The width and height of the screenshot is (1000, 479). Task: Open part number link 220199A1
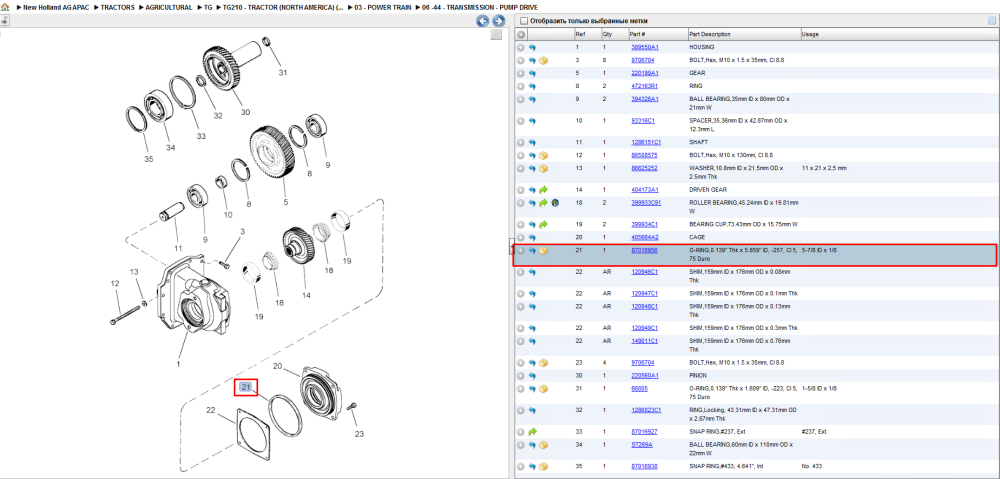(x=645, y=73)
